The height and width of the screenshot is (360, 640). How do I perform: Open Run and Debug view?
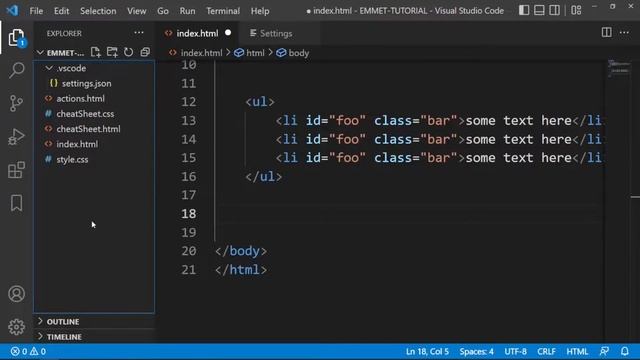point(16,137)
